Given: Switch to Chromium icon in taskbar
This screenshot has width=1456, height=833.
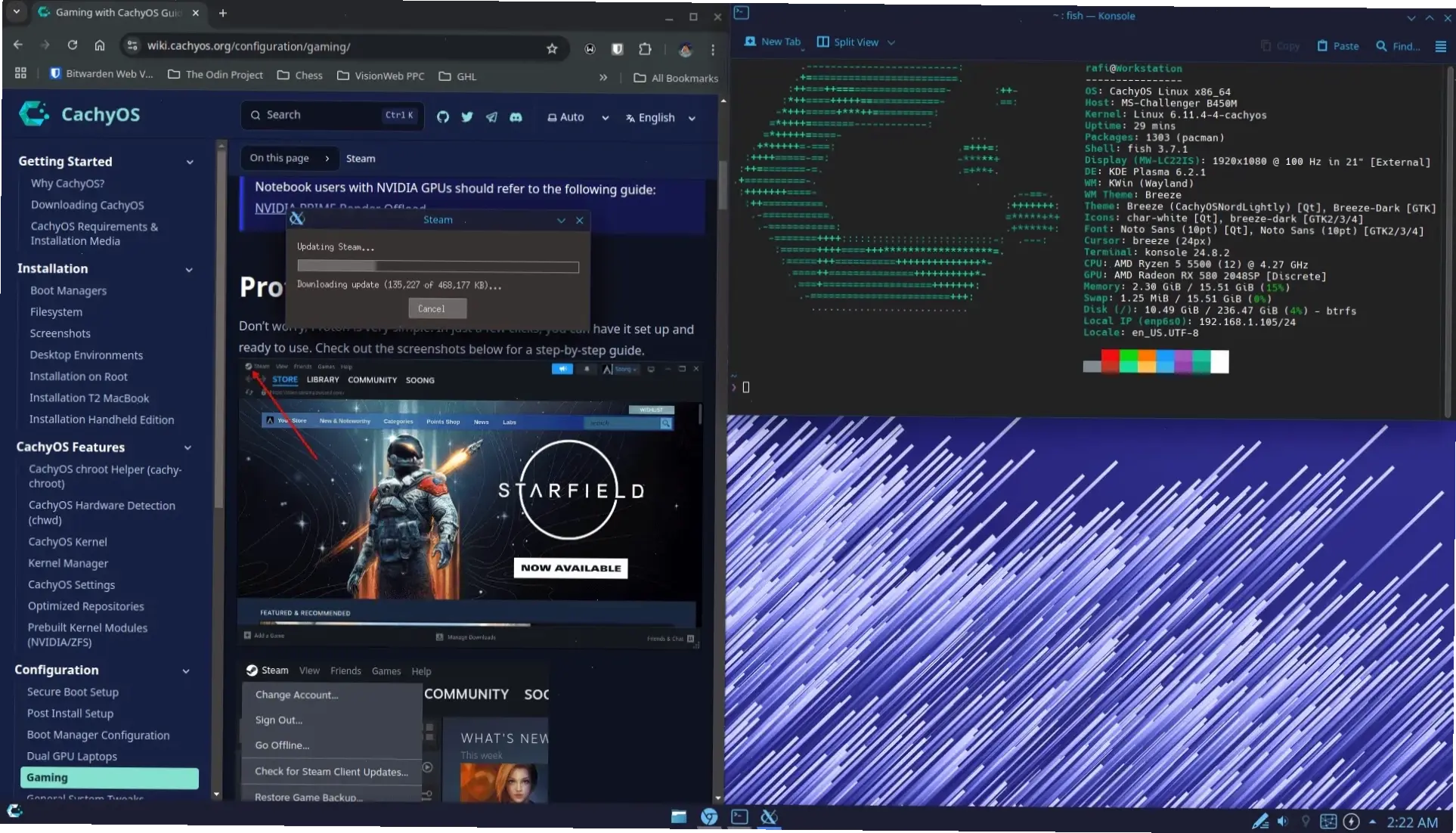Looking at the screenshot, I should pyautogui.click(x=709, y=816).
